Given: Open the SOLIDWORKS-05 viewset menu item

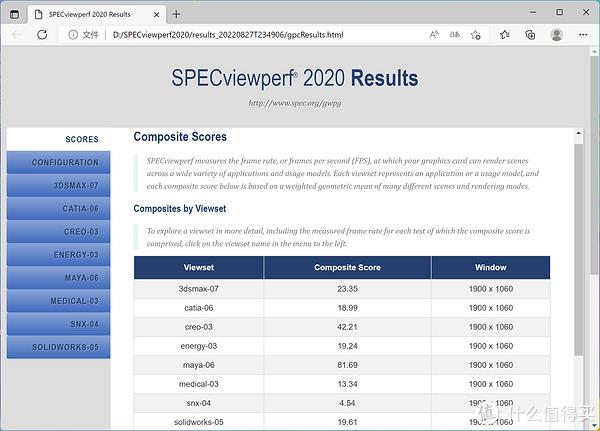Looking at the screenshot, I should pyautogui.click(x=59, y=347).
